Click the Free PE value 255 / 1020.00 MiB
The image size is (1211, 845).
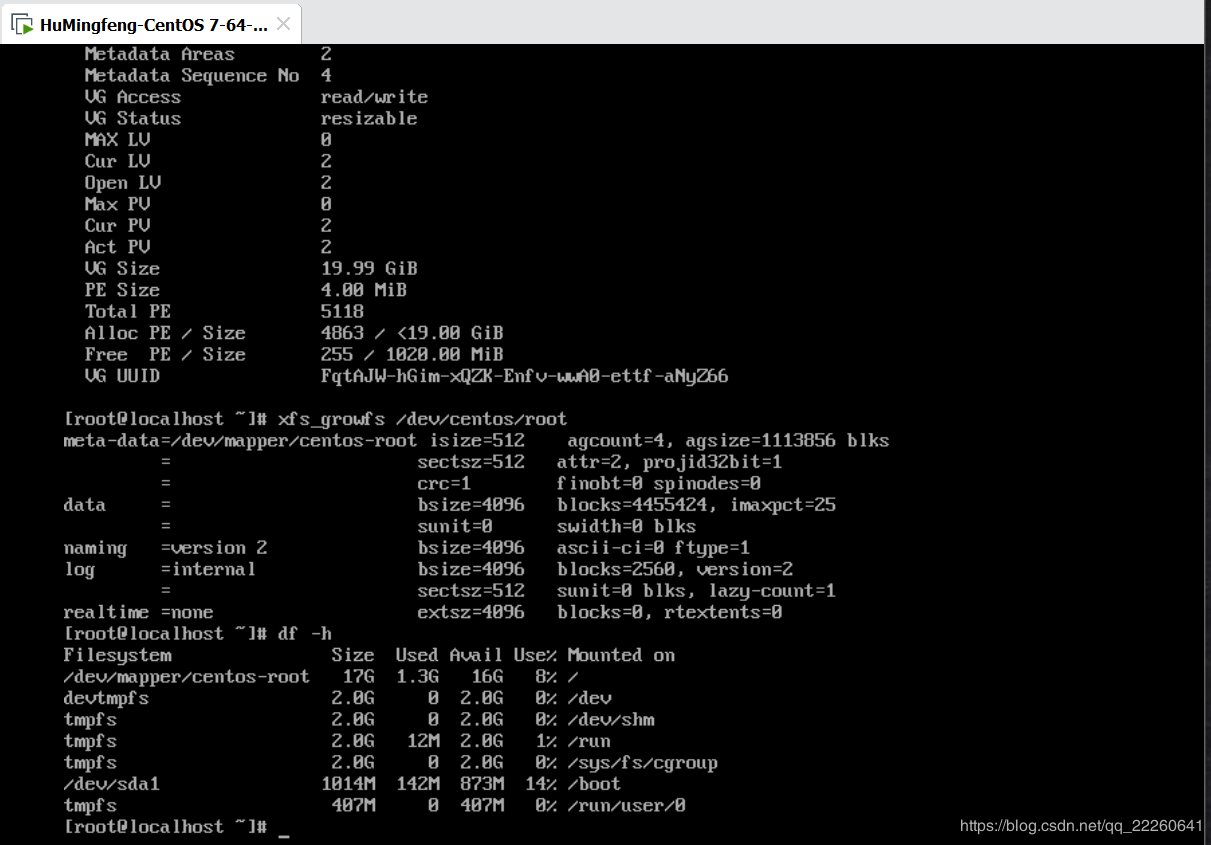(x=412, y=355)
